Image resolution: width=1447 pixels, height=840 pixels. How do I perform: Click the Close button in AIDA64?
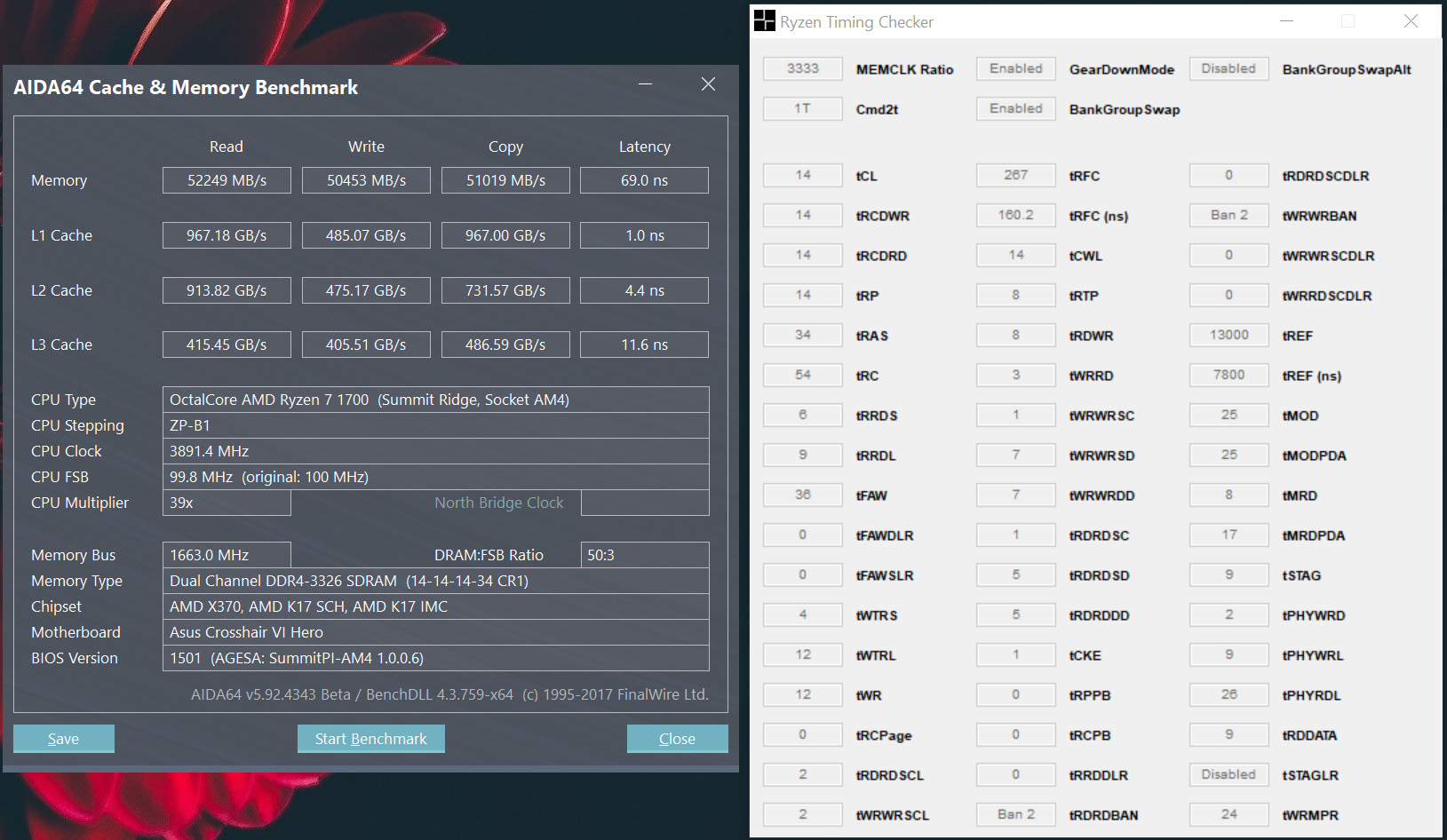(678, 739)
